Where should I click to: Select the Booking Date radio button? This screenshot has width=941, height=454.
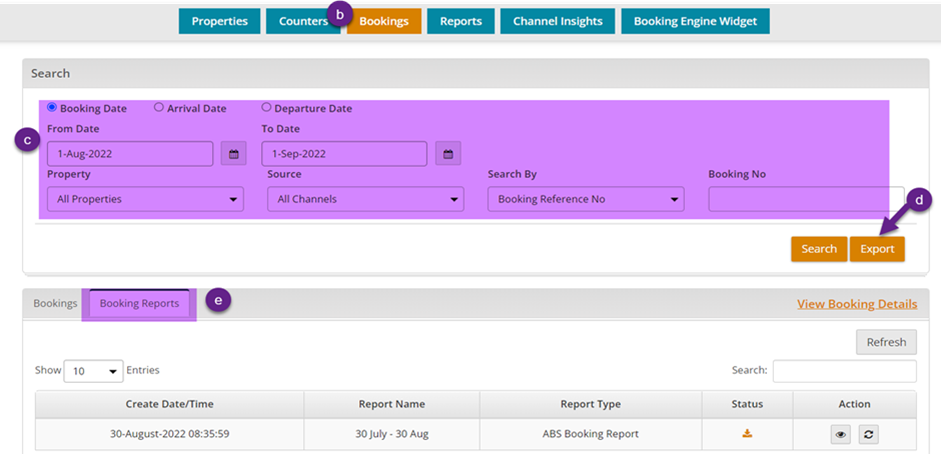(x=52, y=108)
